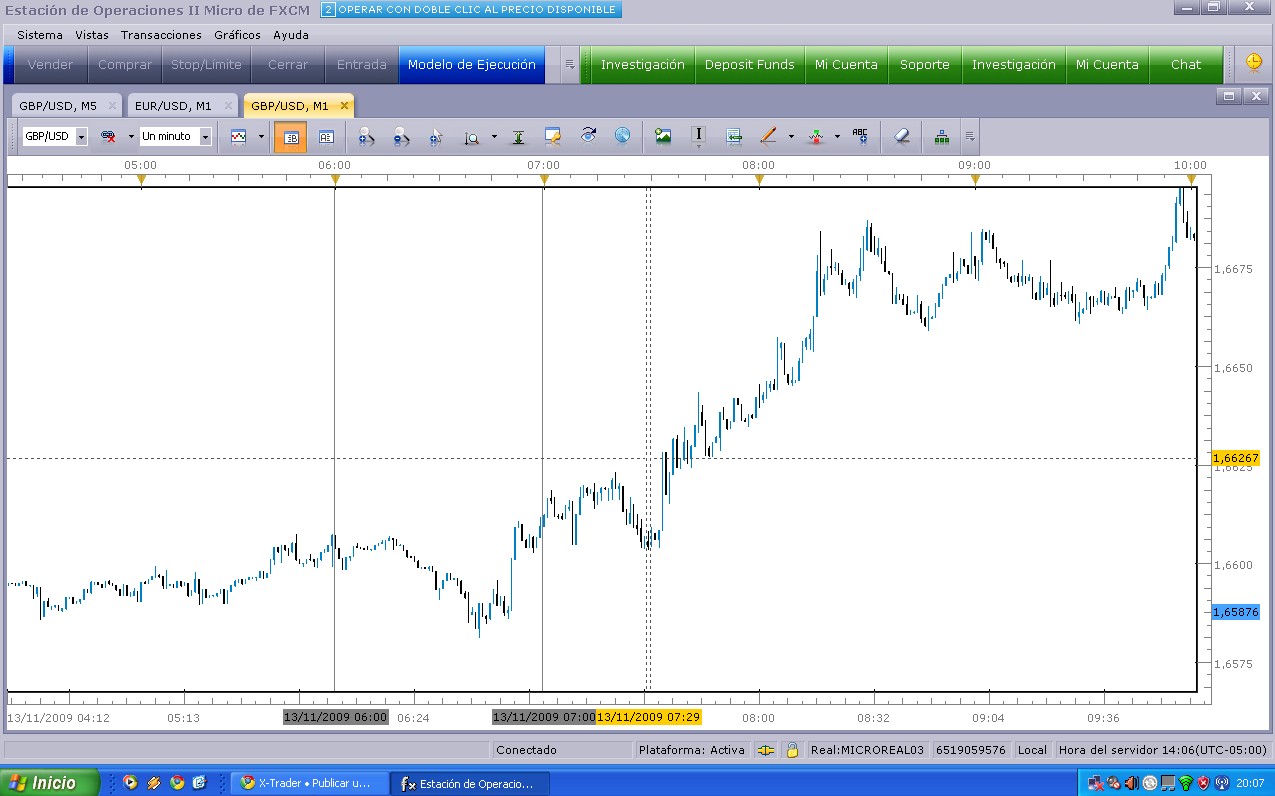
Task: Open the pencil drawing tool dropdown arrow
Action: pyautogui.click(x=790, y=137)
